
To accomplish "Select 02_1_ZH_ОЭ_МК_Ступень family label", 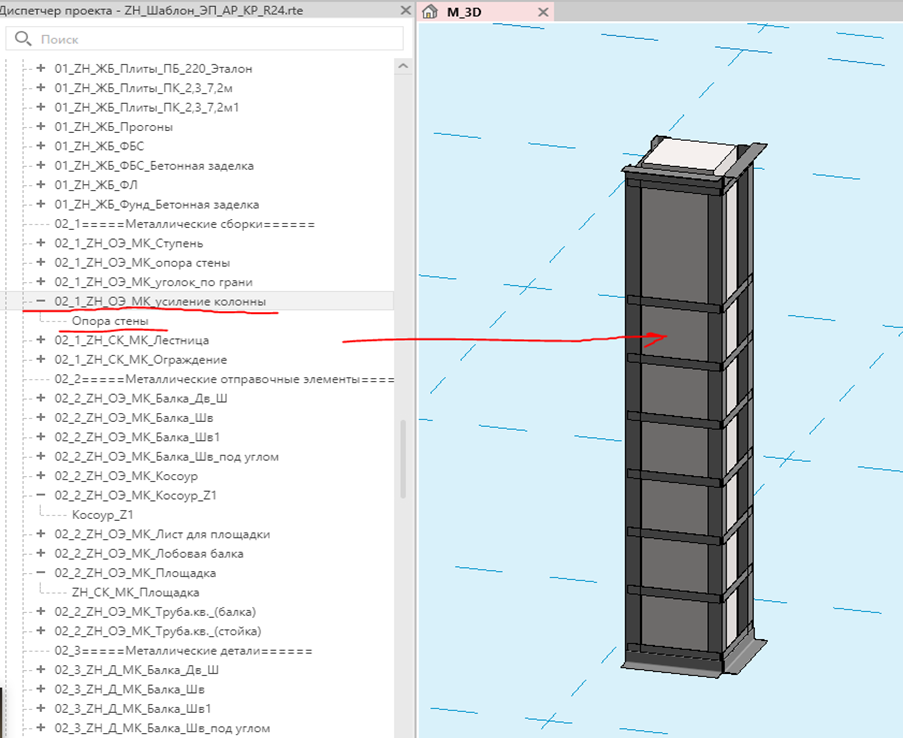I will (128, 243).
